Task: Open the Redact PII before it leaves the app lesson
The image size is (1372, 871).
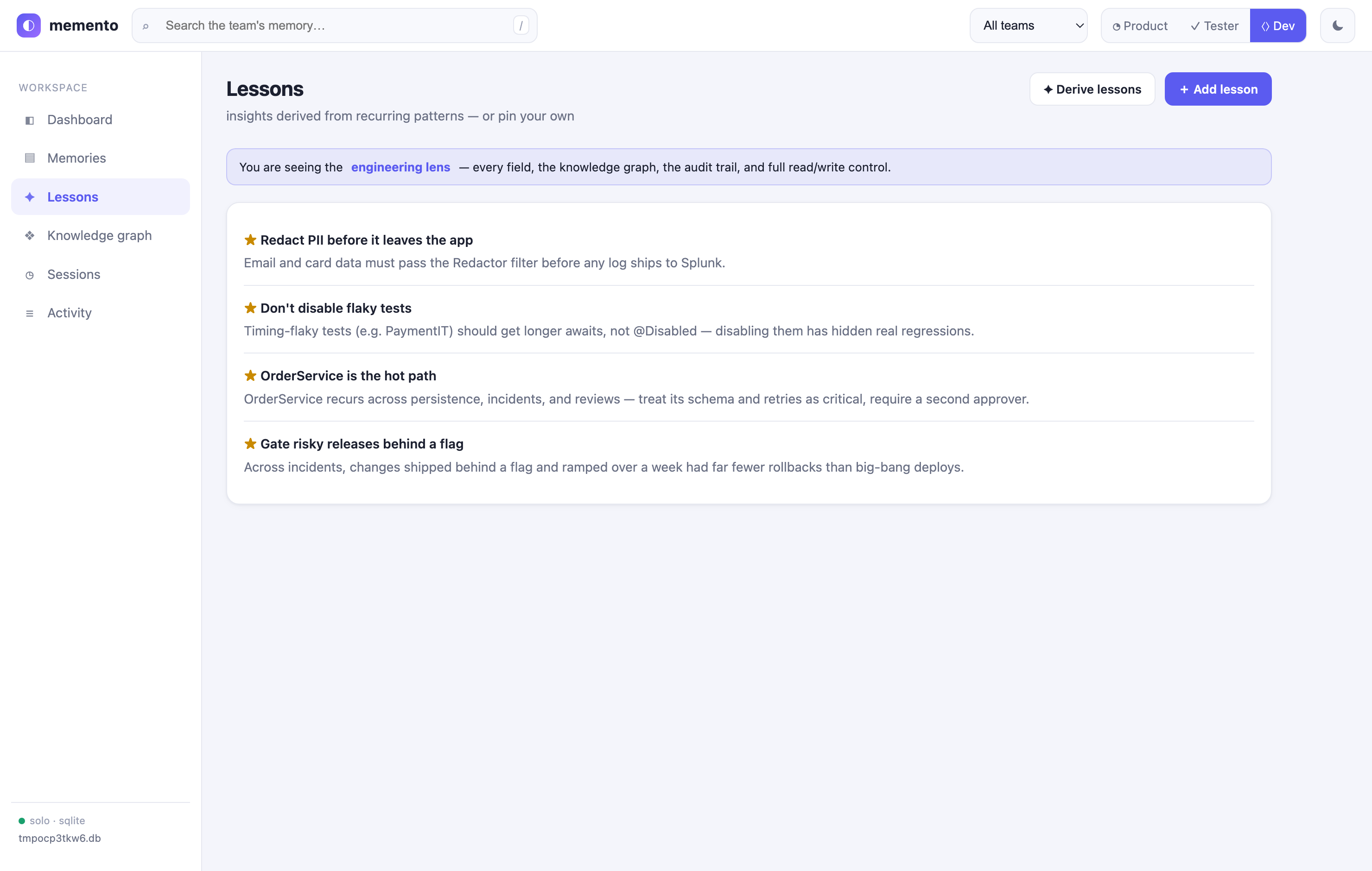Action: (366, 240)
